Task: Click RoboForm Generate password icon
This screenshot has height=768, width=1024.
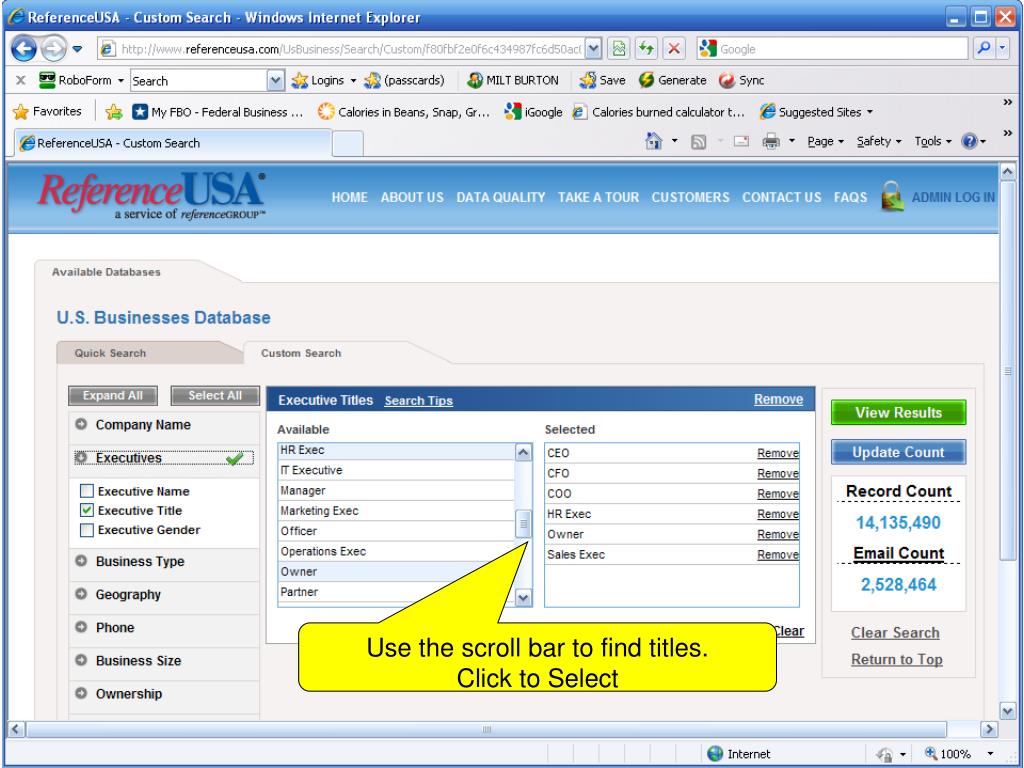Action: (647, 80)
